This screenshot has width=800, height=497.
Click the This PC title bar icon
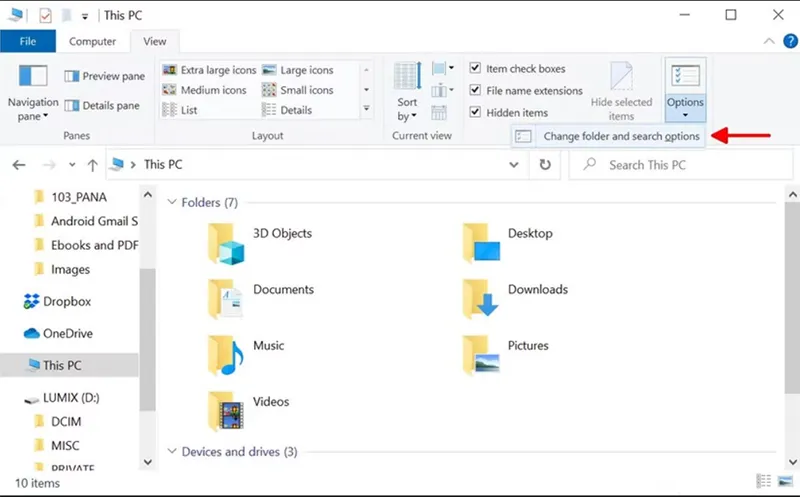tap(15, 15)
